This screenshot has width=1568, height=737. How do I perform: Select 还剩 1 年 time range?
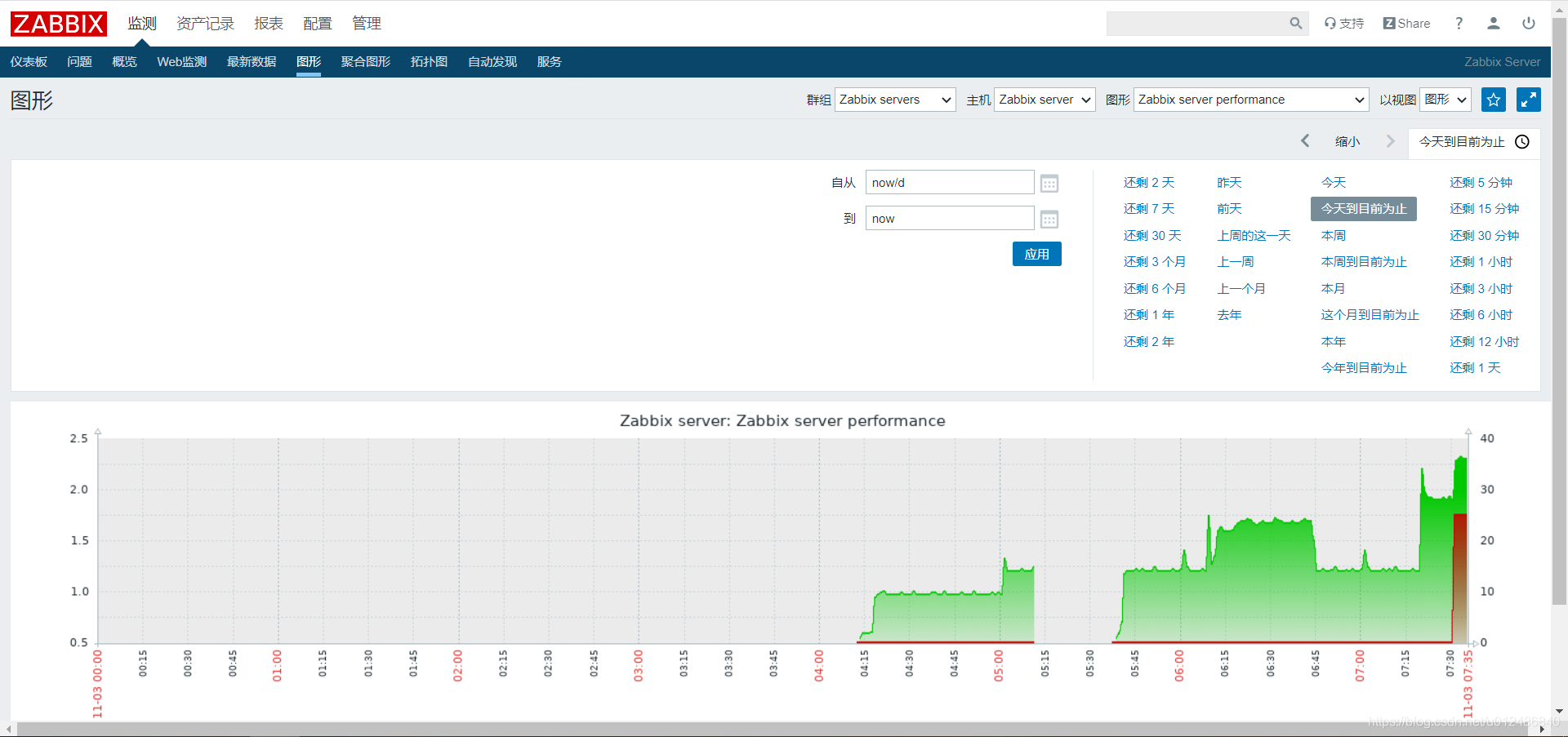tap(1149, 315)
